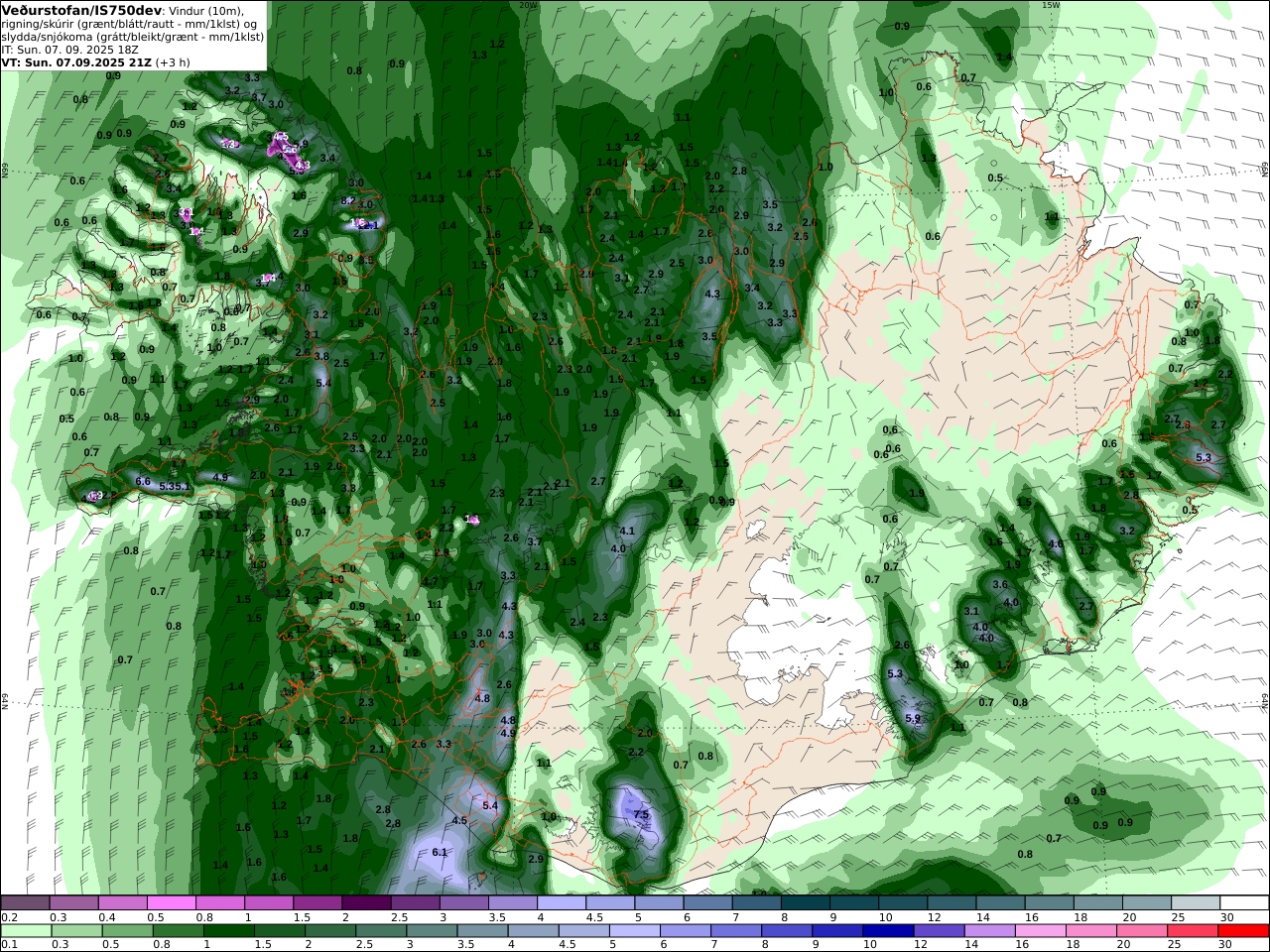Viewport: 1270px width, 952px height.
Task: Click the 7.5 precipitation value on the map
Action: 641,814
